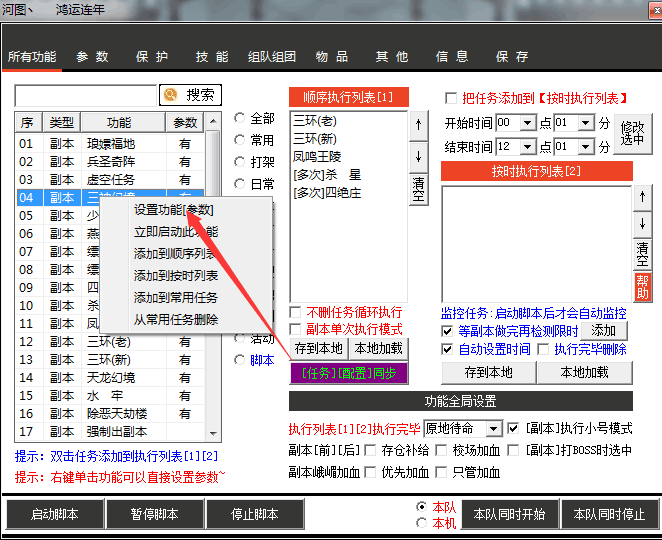This screenshot has width=662, height=540.
Task: Open the 开始时间 hour dropdown
Action: (x=516, y=122)
